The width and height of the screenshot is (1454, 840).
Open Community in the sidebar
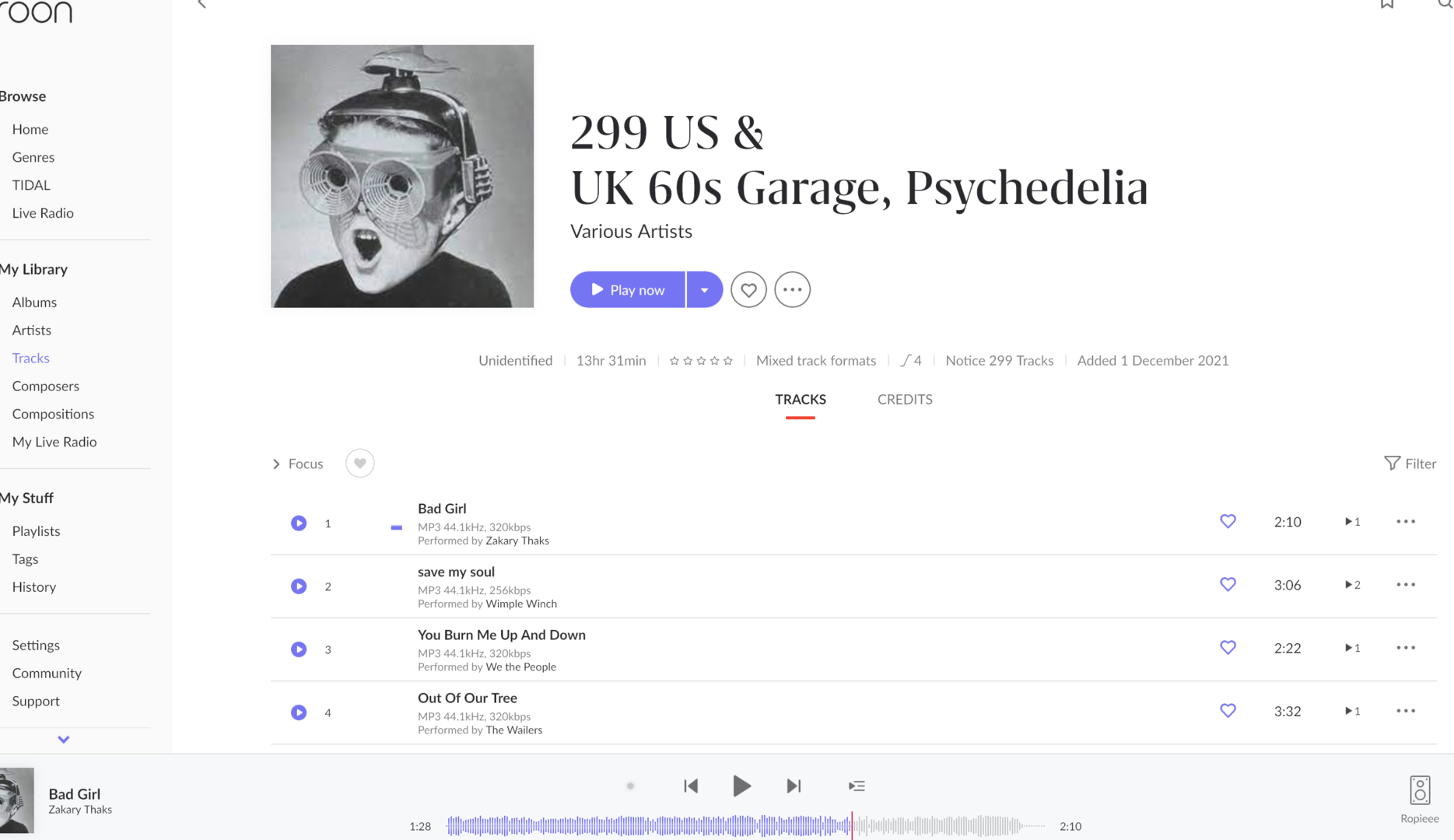click(47, 674)
